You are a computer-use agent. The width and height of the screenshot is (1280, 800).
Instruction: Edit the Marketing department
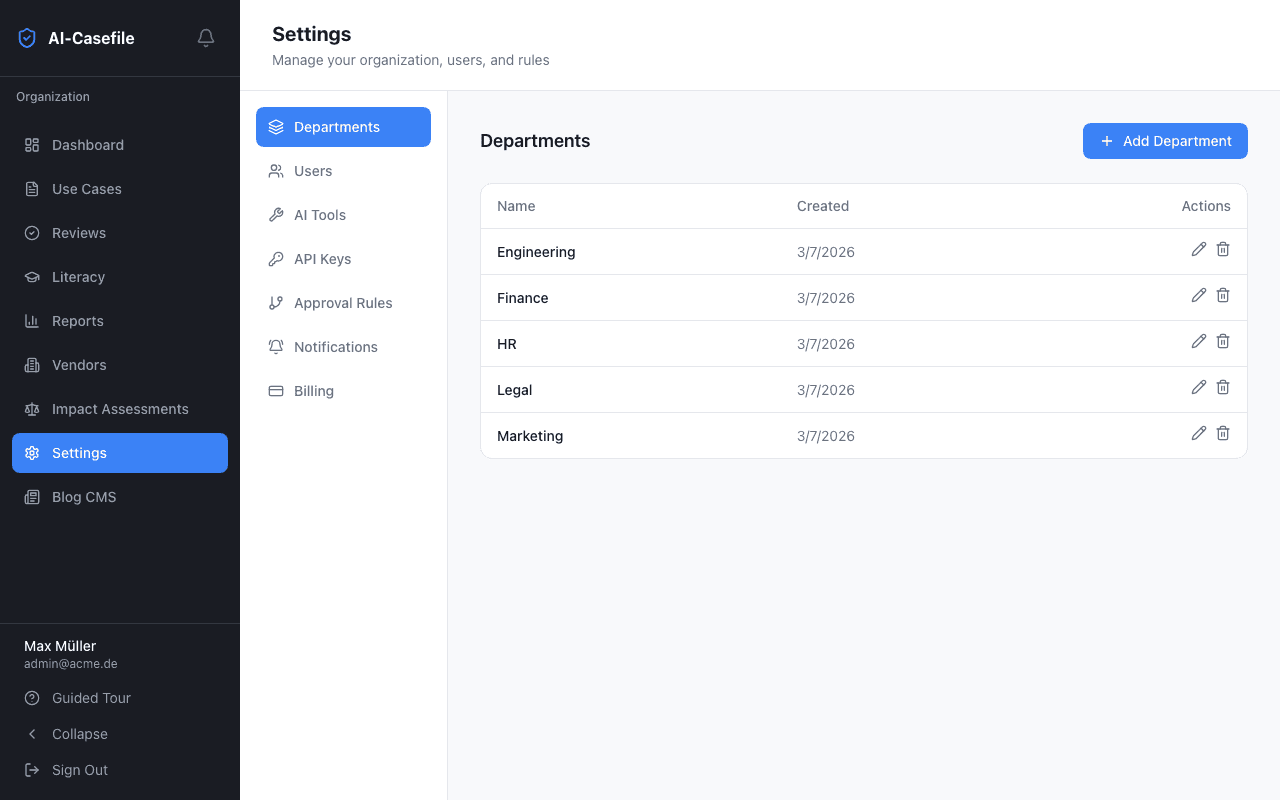1198,433
